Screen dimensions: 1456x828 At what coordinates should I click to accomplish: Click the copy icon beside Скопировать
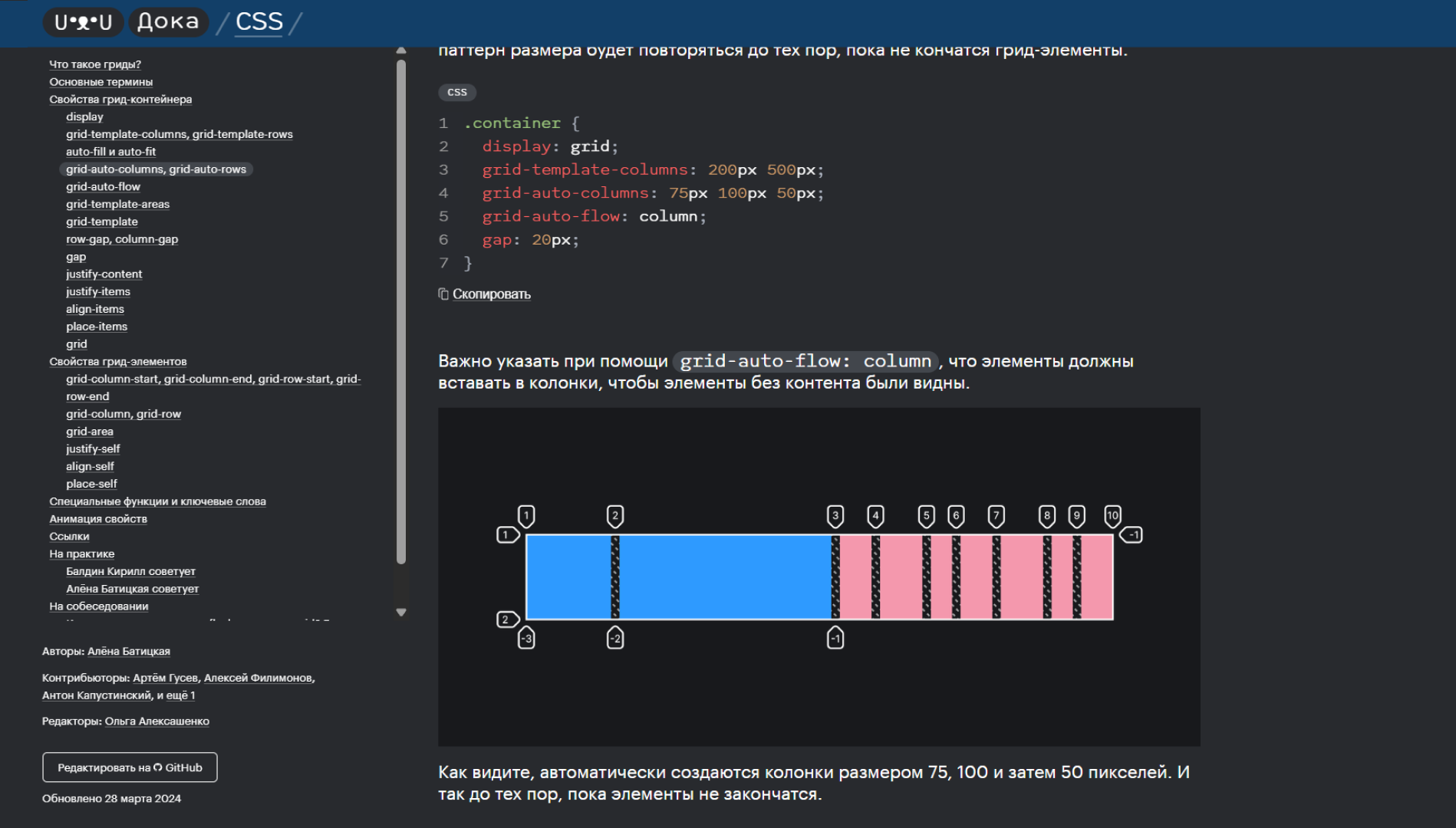coord(443,294)
